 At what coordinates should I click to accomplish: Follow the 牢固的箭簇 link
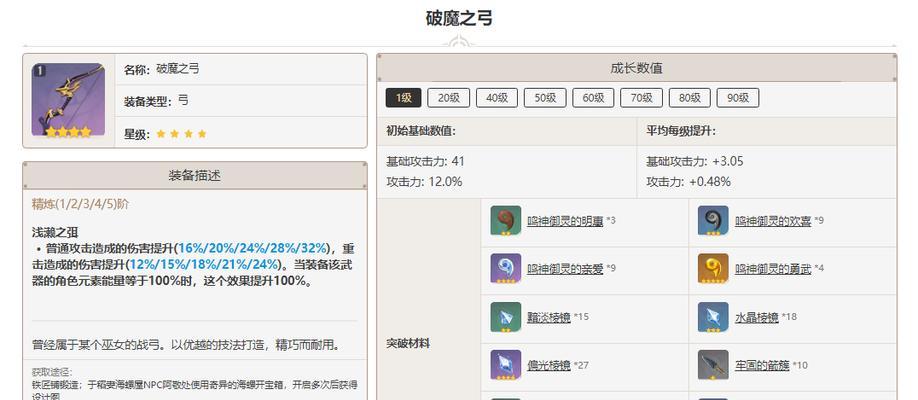point(762,365)
